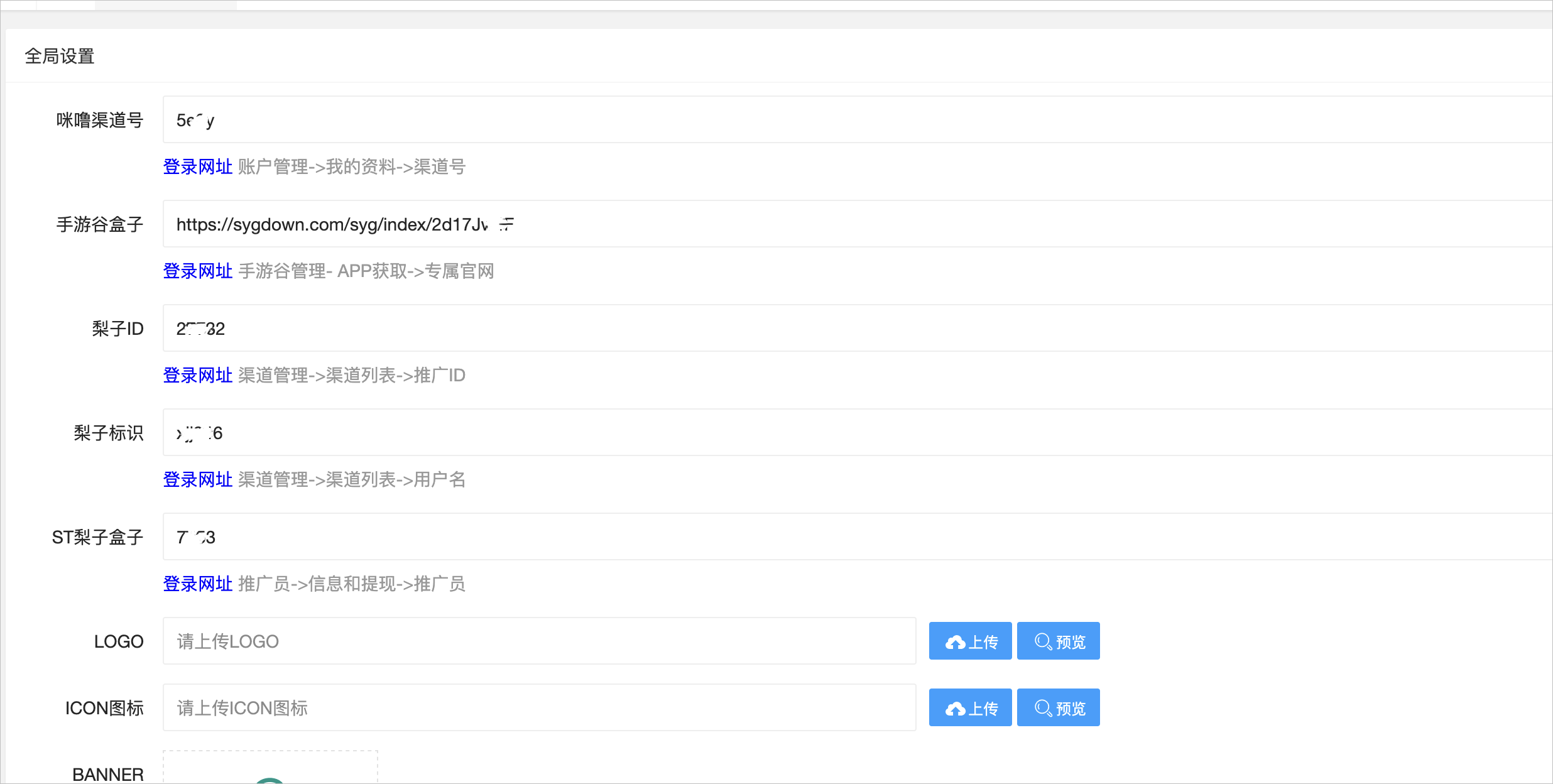Open 登录网址 link beside 推广ID hint
Viewport: 1553px width, 784px height.
pos(198,375)
